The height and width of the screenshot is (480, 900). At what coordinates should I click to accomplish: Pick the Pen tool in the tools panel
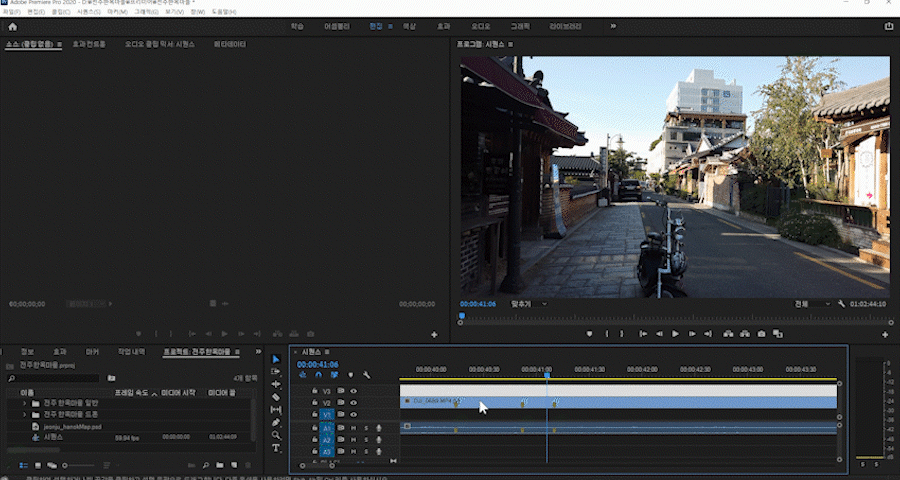tap(276, 422)
